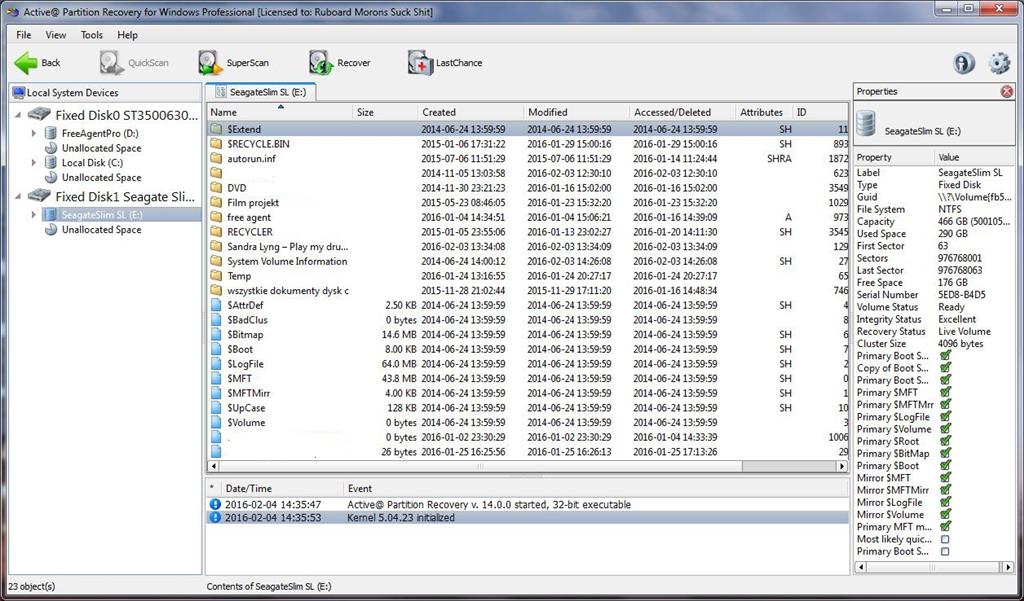
Task: Select the Active@ Partition Recovery started event
Action: click(528, 504)
